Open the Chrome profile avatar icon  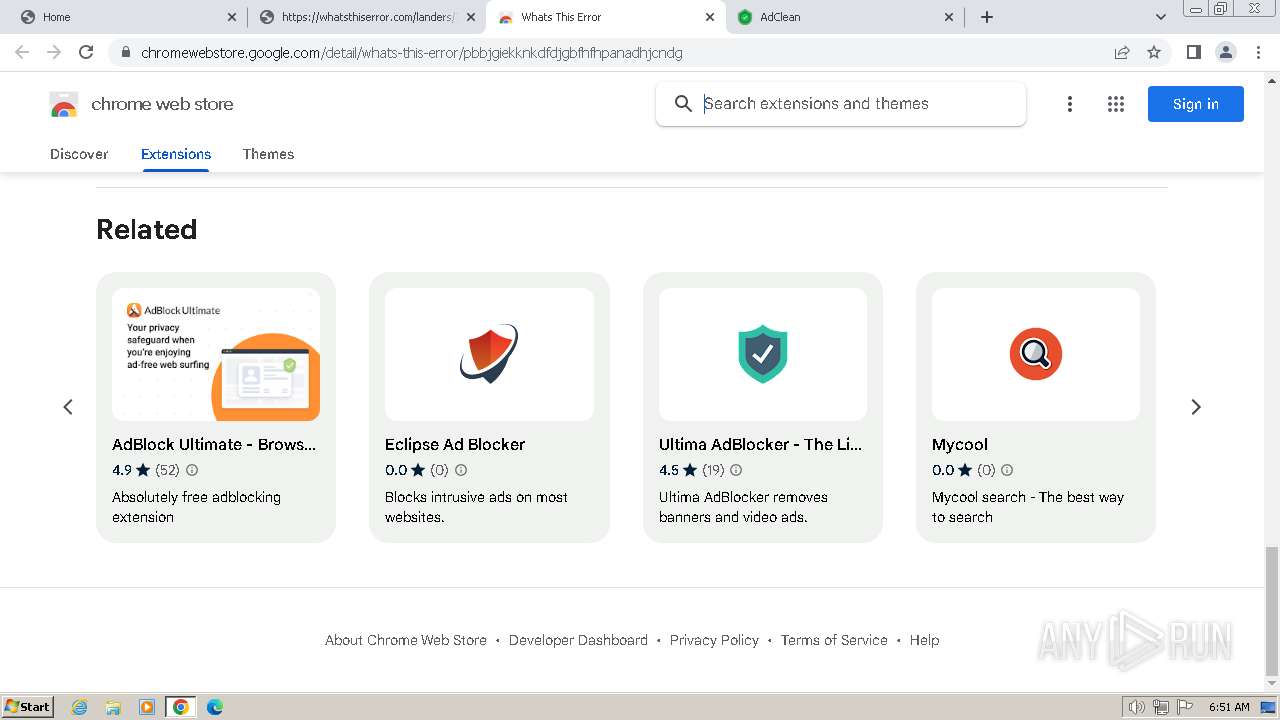1226,52
